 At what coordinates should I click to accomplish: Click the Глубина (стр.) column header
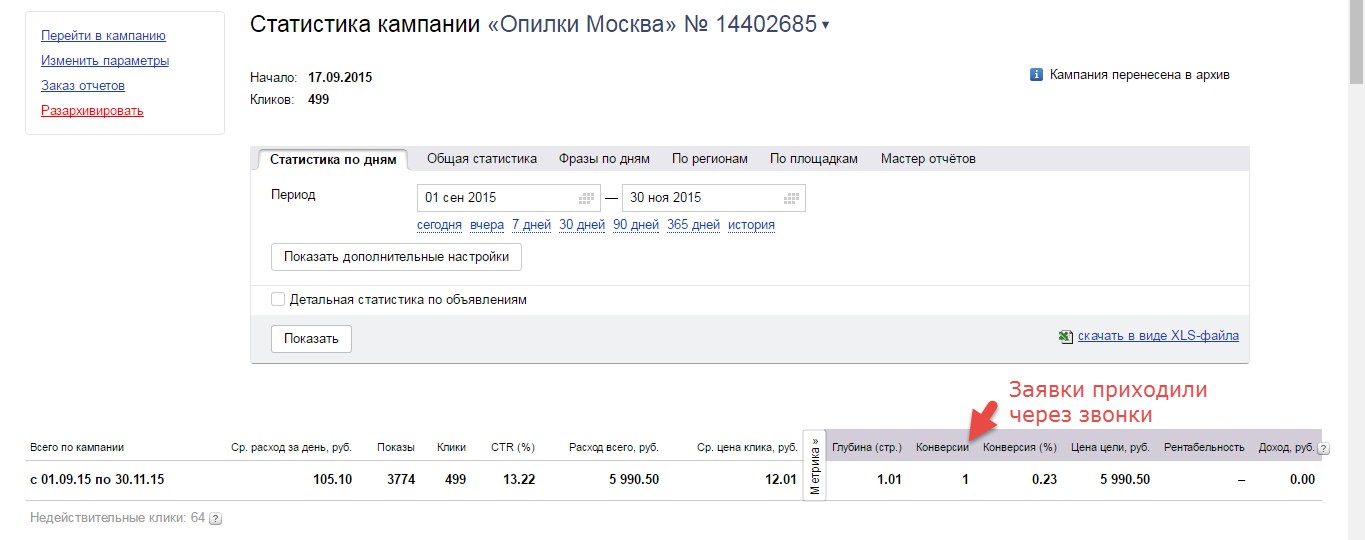coord(867,448)
